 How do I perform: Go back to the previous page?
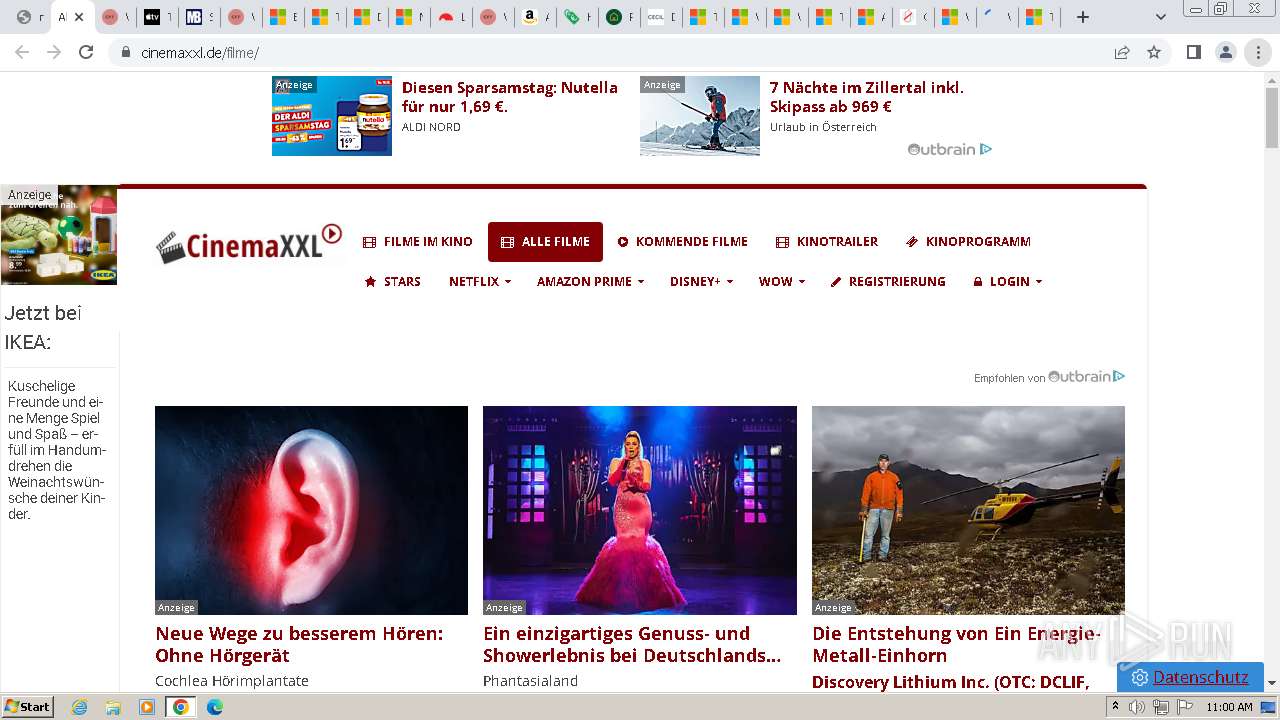tap(22, 53)
